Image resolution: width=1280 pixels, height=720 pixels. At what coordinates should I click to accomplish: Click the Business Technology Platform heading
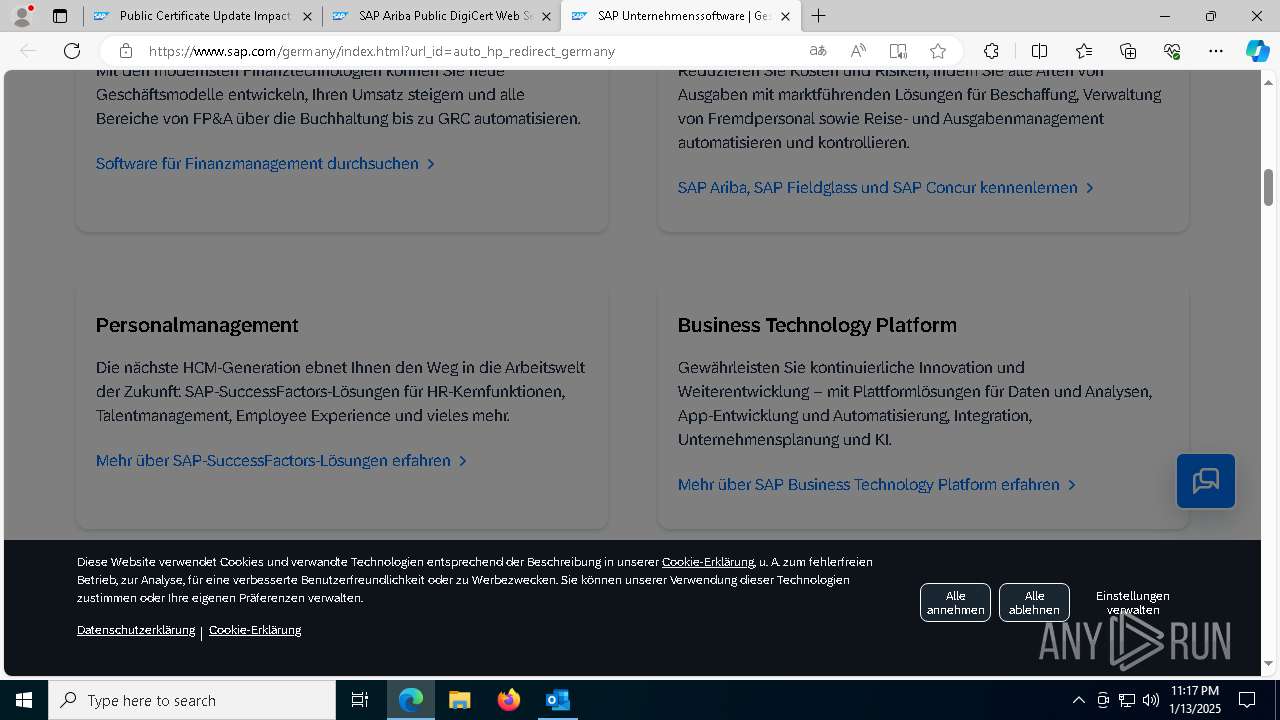coord(817,325)
